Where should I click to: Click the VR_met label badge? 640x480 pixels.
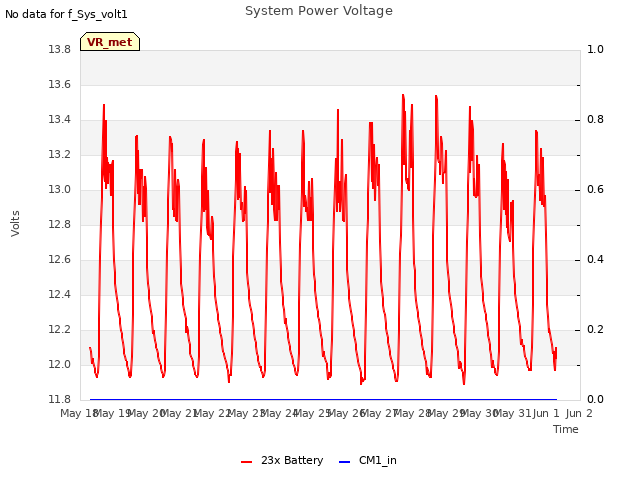110,42
